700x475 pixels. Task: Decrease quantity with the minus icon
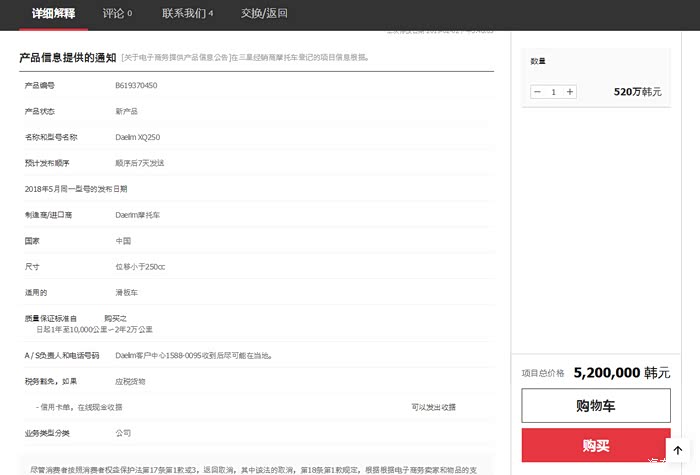[538, 92]
